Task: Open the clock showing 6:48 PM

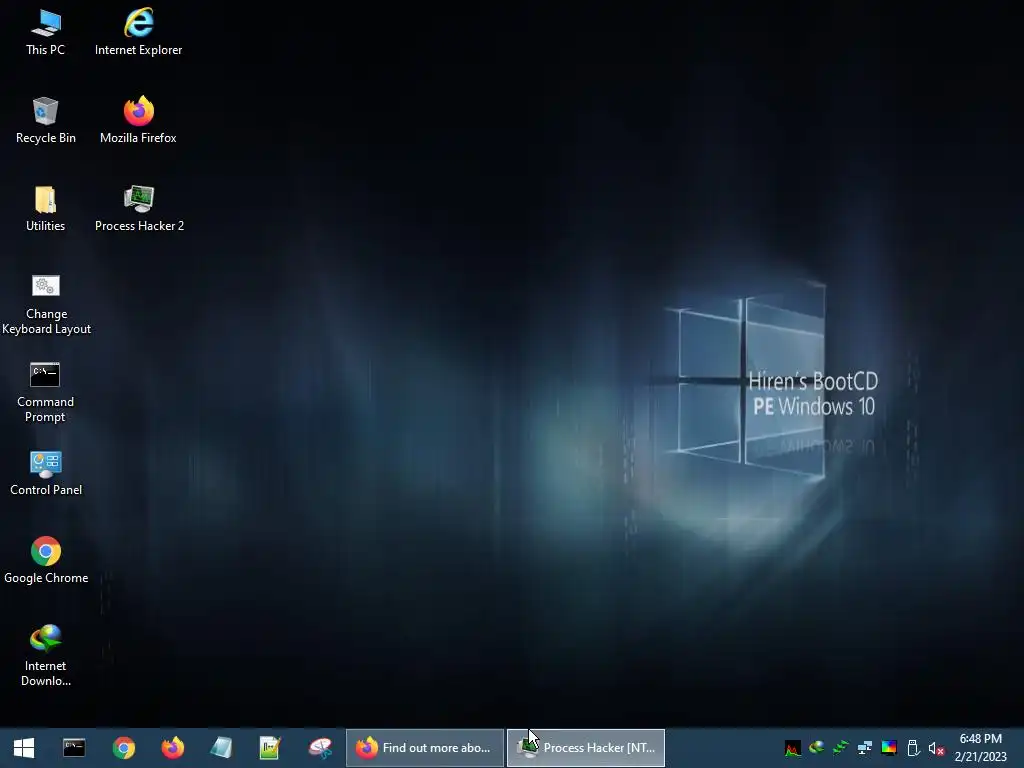Action: click(980, 748)
